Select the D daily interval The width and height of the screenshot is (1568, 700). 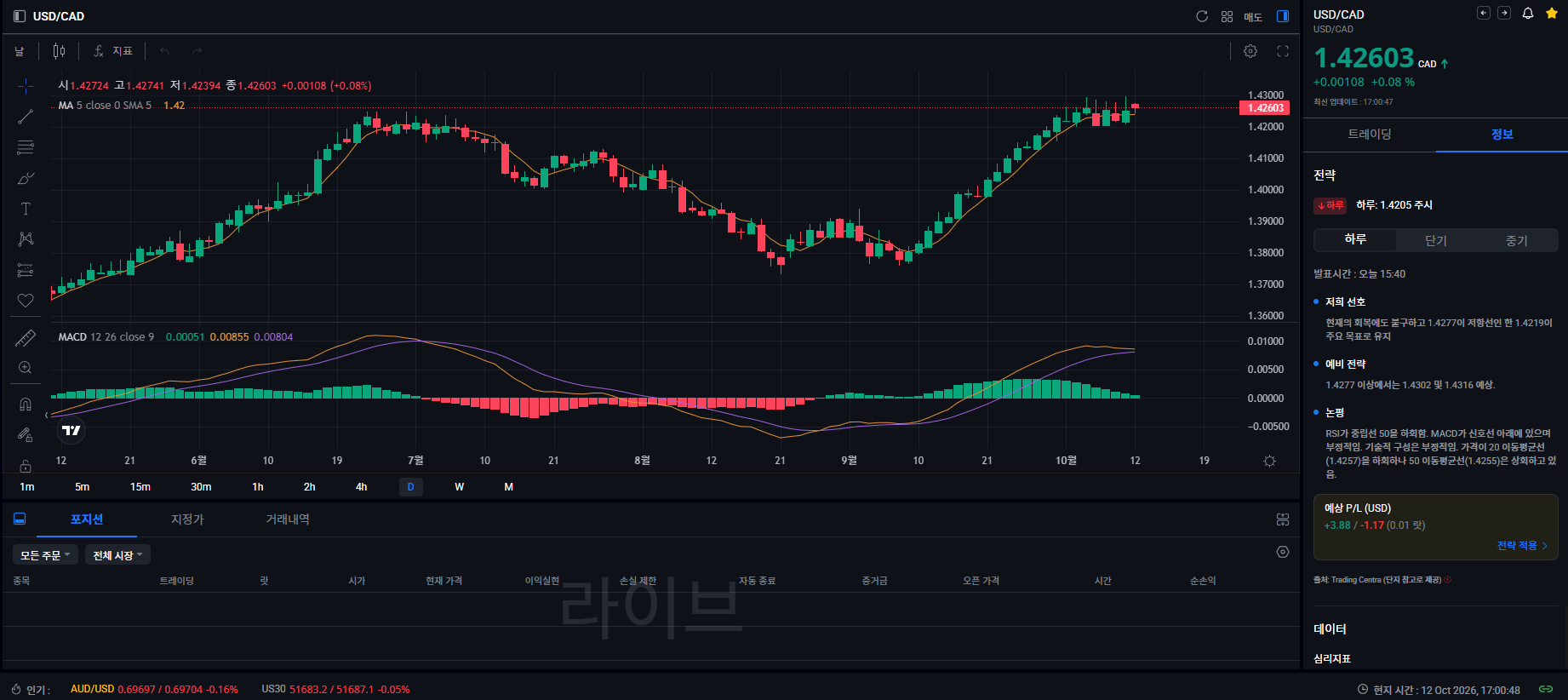(410, 487)
